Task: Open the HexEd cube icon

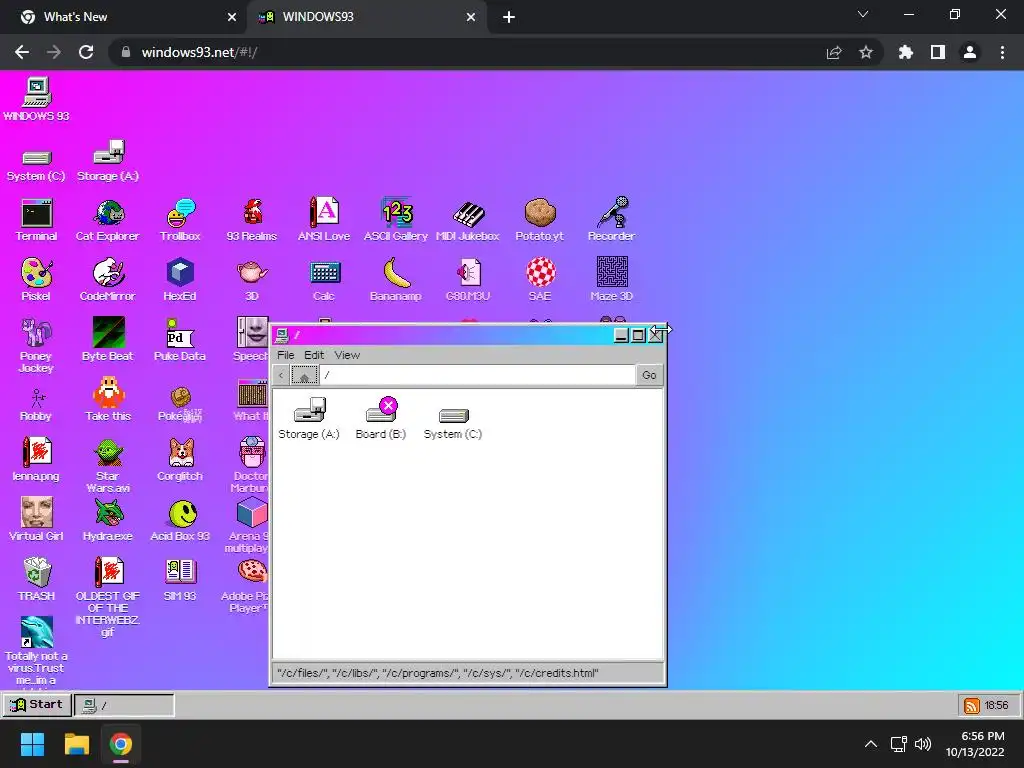Action: (x=180, y=280)
